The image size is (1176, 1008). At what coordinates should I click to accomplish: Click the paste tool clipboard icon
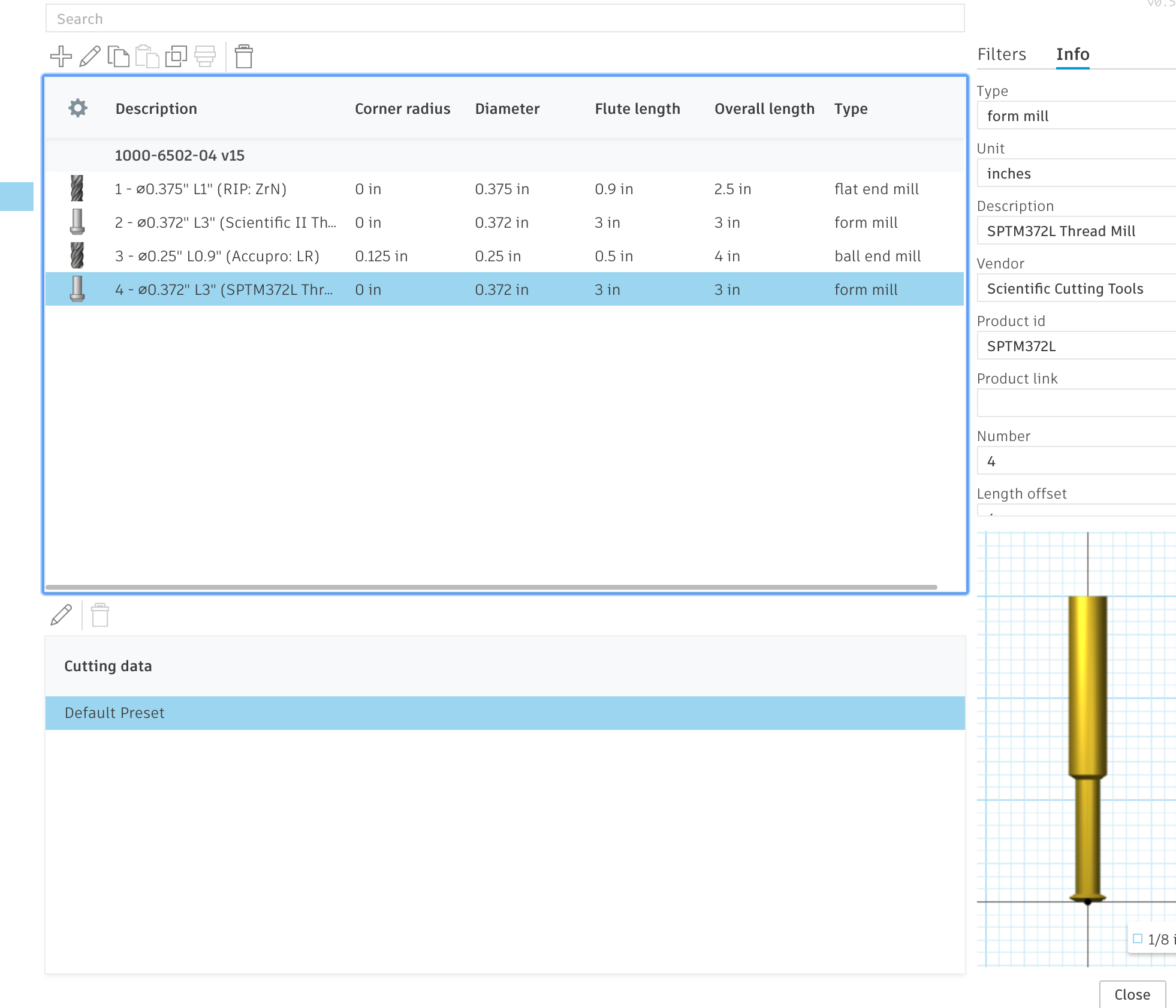pos(147,56)
